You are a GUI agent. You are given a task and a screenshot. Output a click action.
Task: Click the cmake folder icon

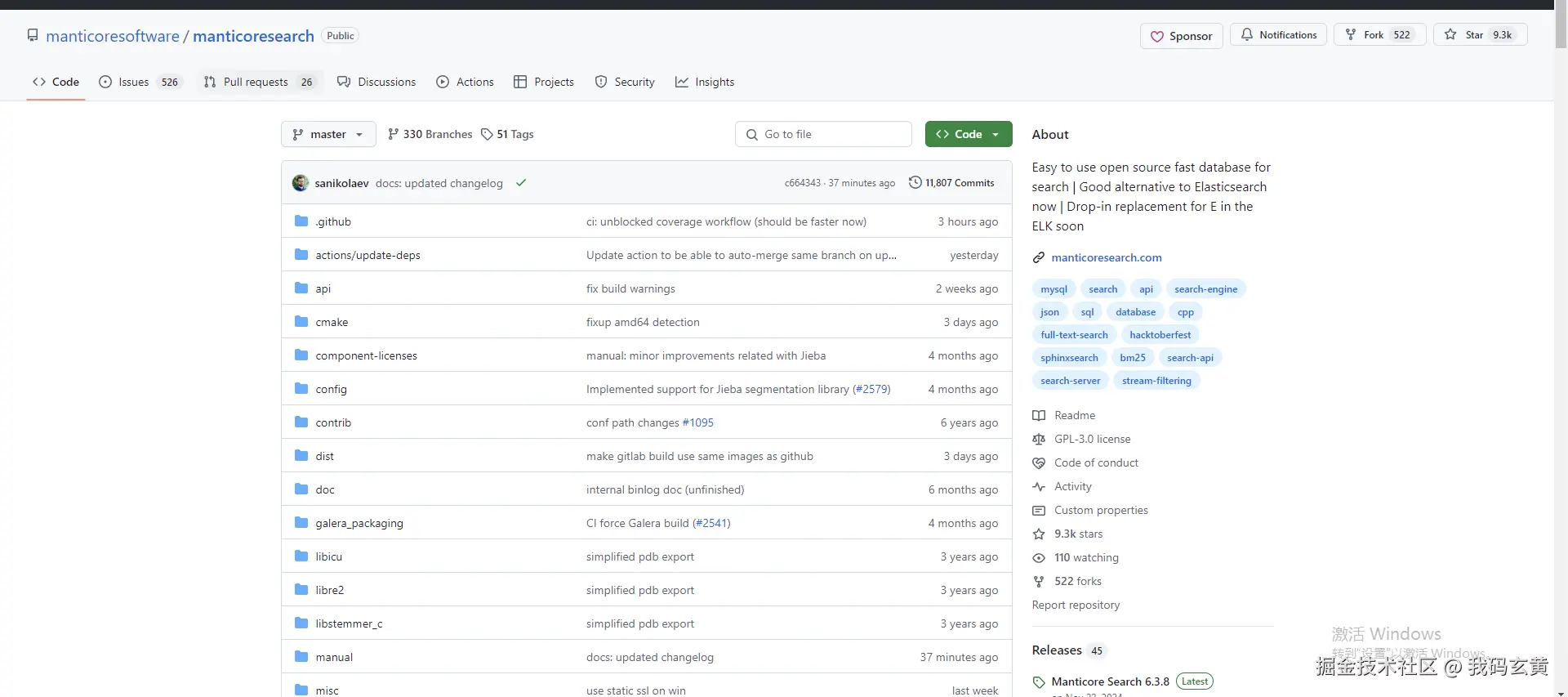click(x=301, y=321)
